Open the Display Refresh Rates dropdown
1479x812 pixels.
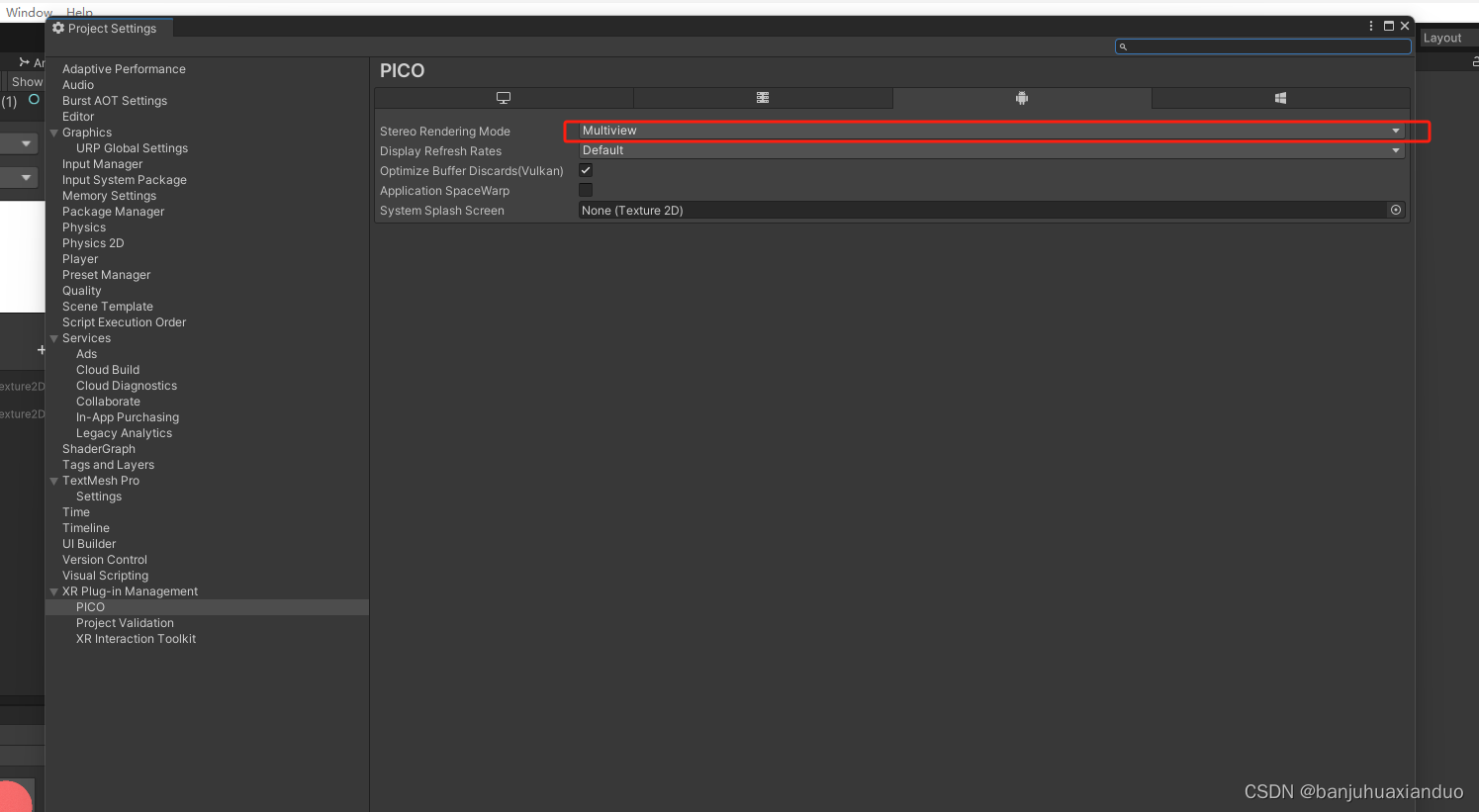click(991, 150)
